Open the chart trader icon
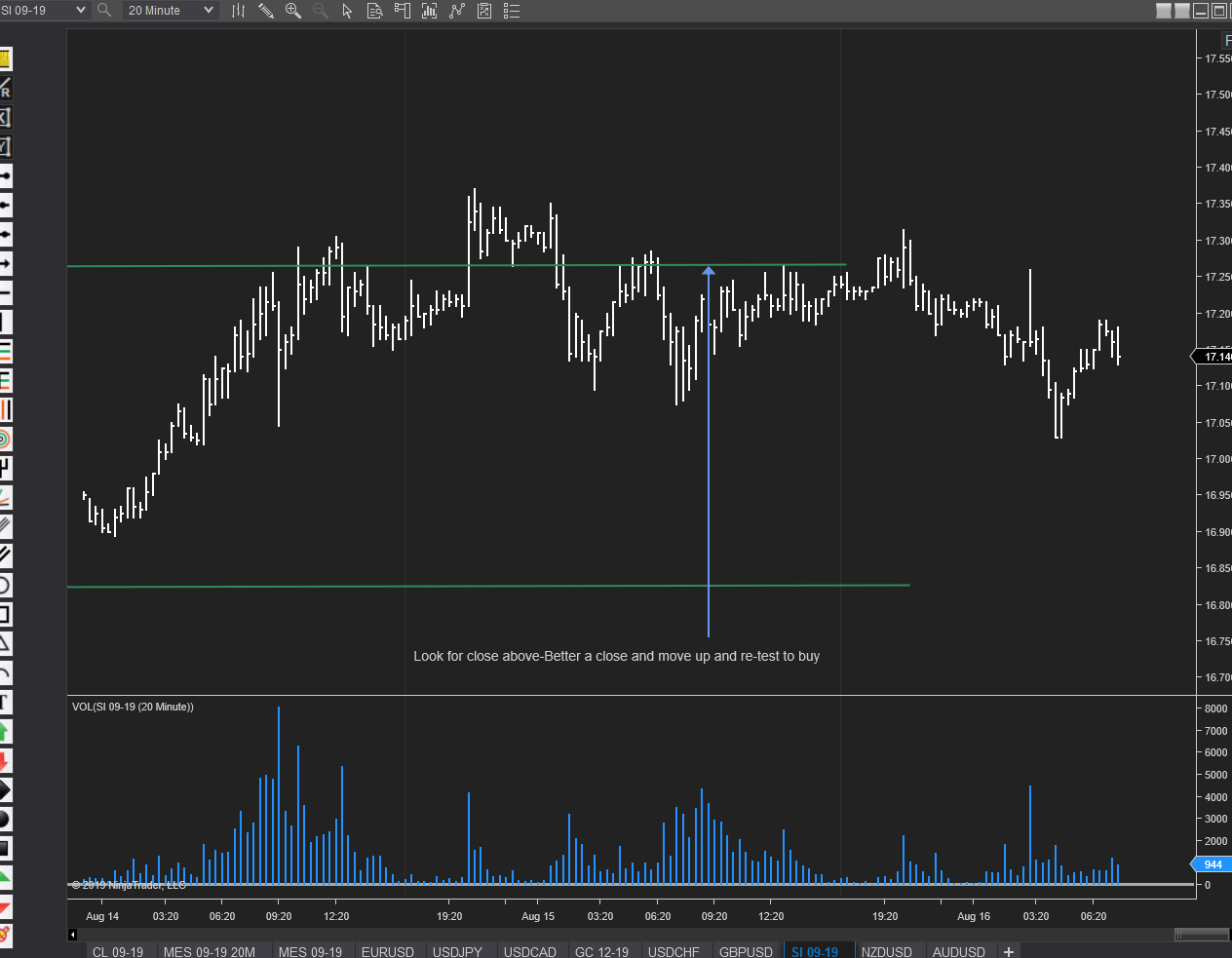 402,11
